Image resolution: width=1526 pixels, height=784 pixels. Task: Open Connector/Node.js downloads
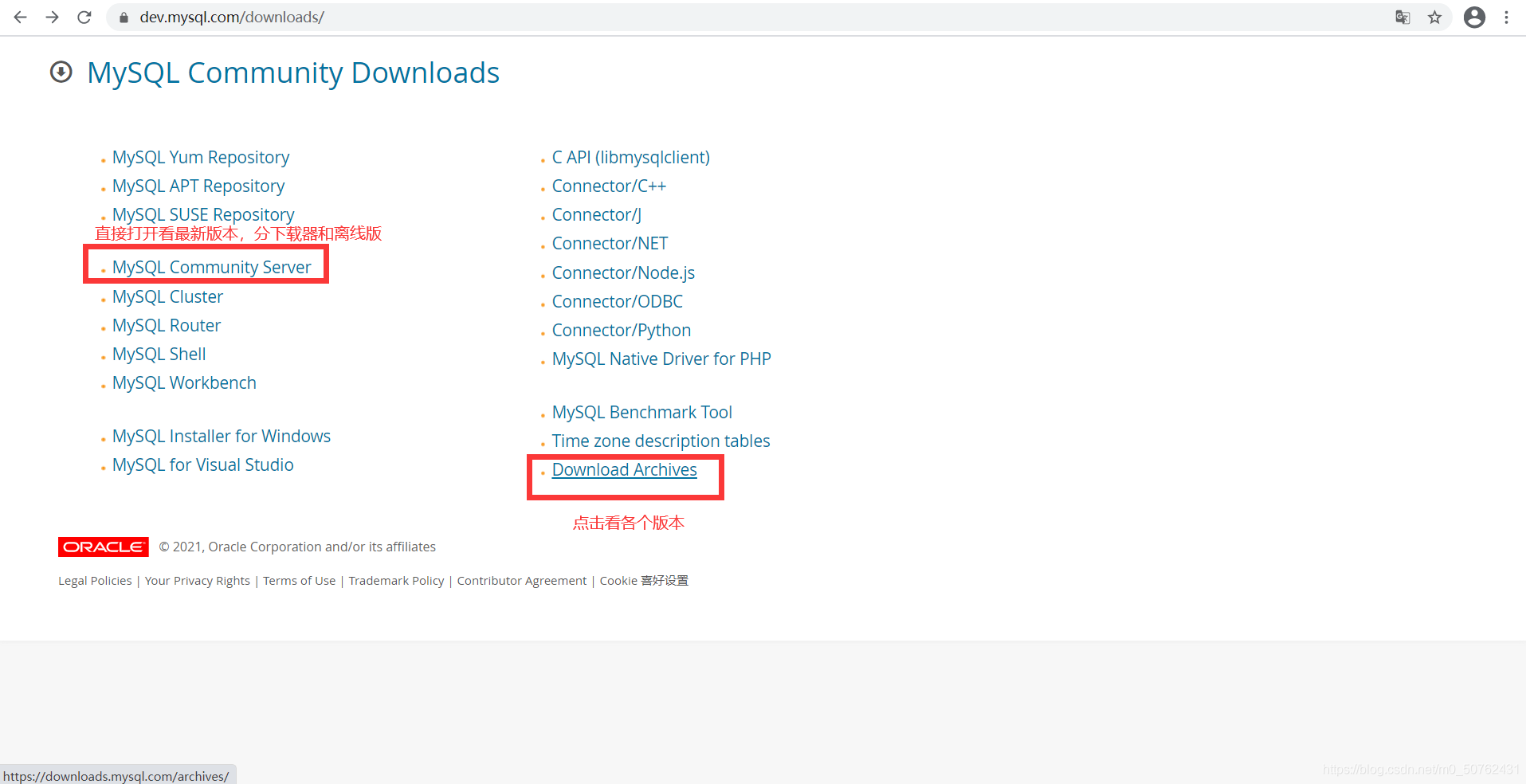[x=623, y=273]
